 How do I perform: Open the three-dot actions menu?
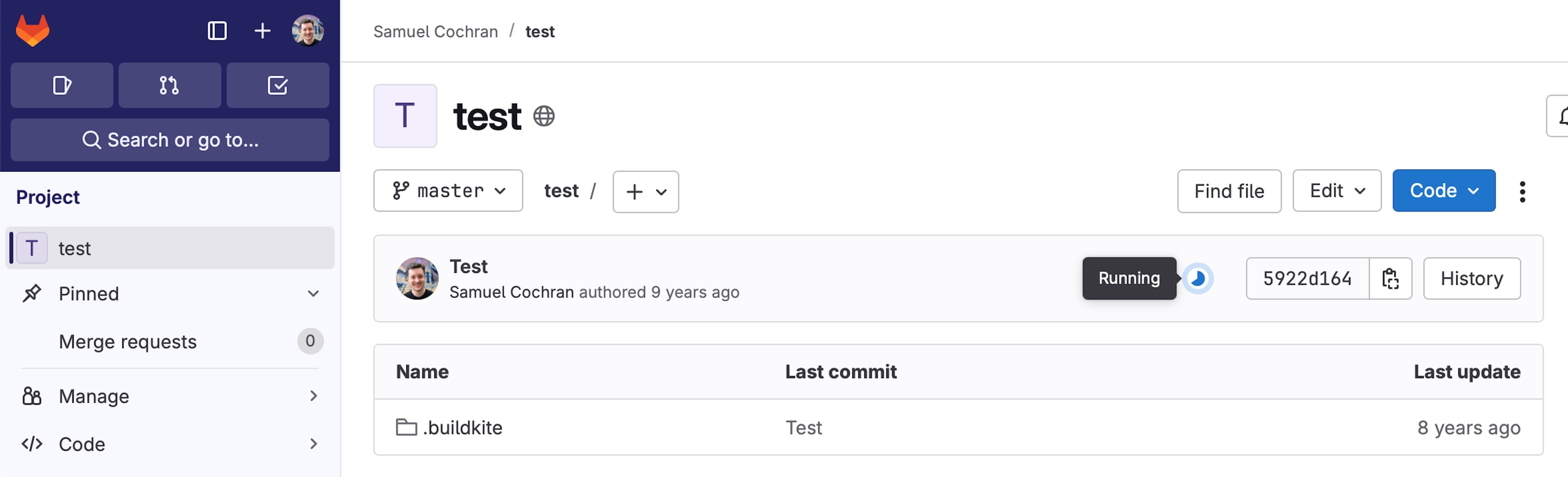tap(1522, 191)
